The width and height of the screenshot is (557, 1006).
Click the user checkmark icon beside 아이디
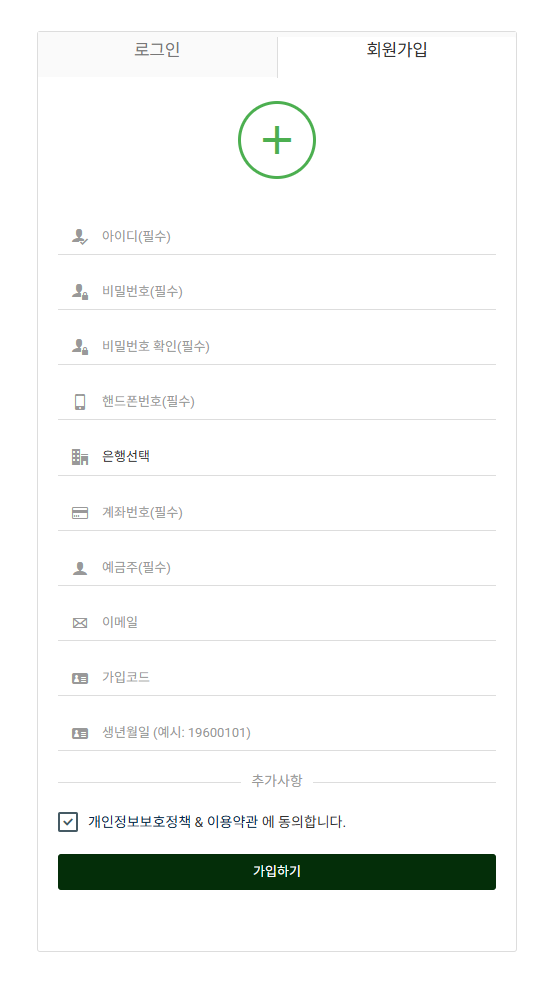[80, 237]
